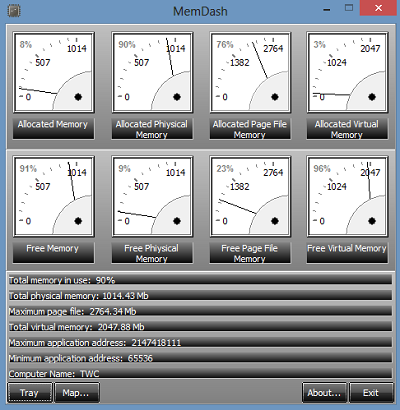Click the Free Page File Memory gauge

250,196
